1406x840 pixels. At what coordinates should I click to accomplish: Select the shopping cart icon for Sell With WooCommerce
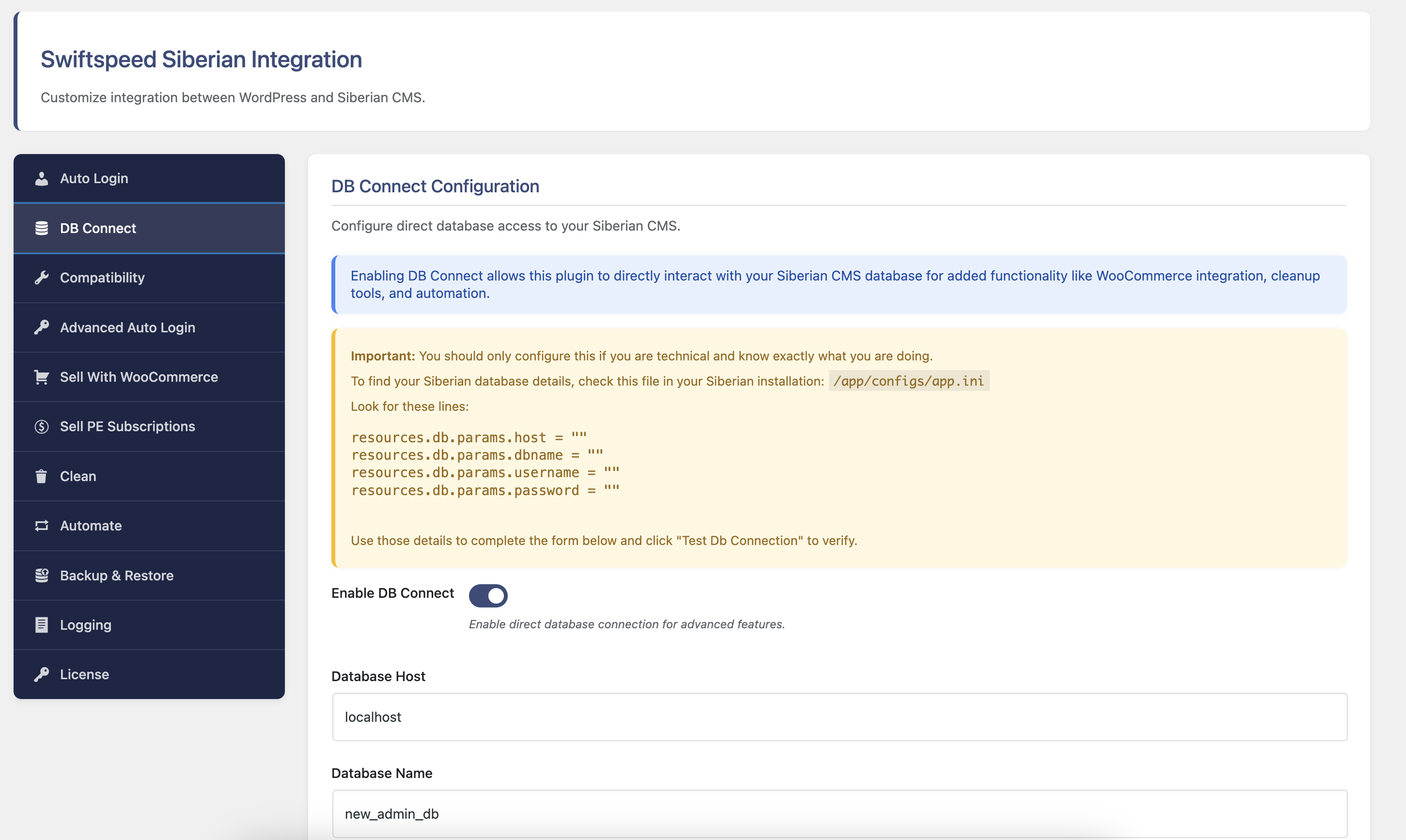[42, 377]
